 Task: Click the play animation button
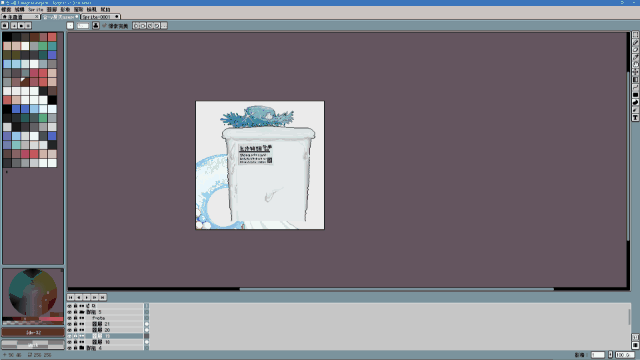(87, 298)
